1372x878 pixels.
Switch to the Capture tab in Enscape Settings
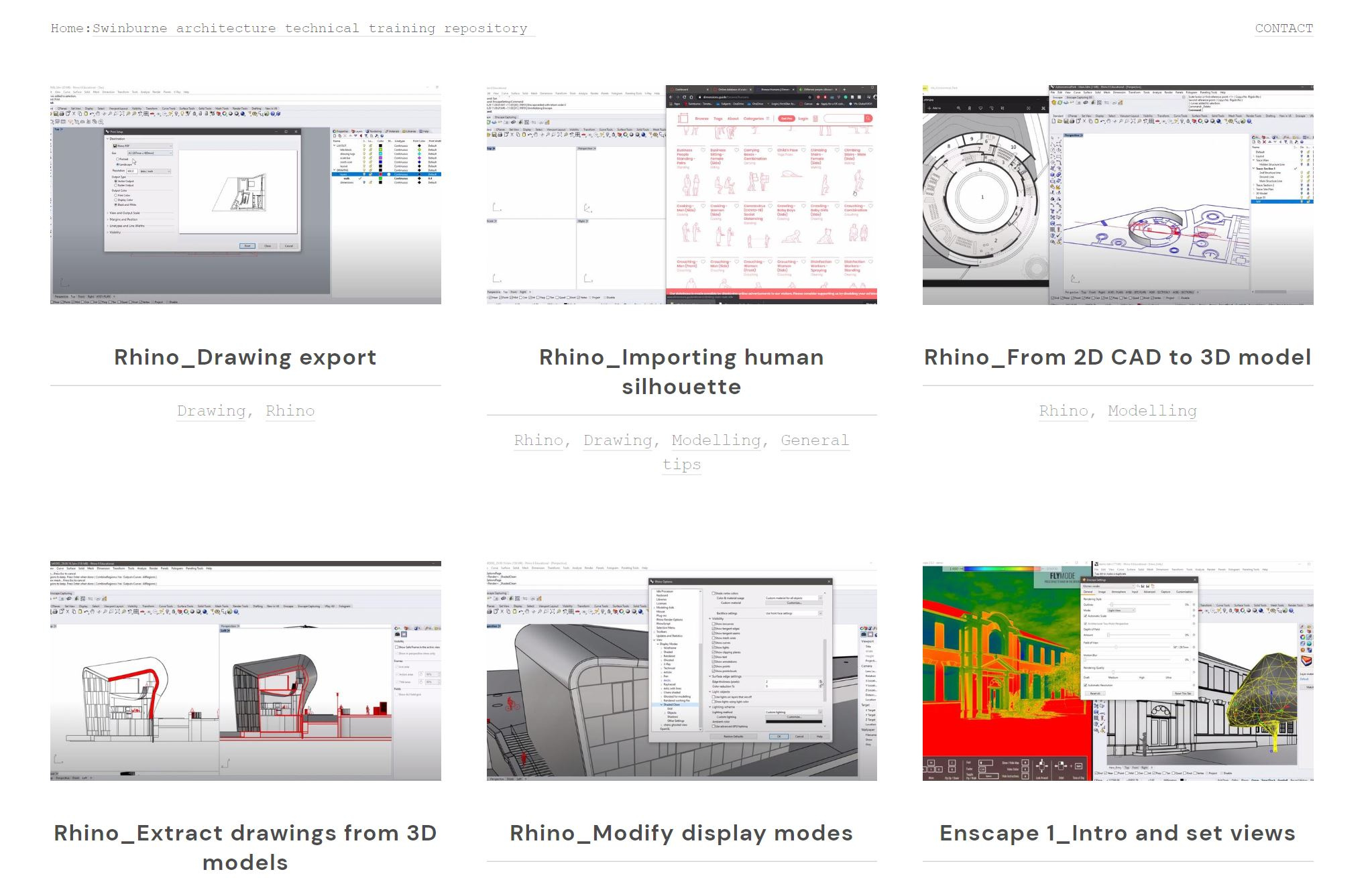coord(1165,592)
